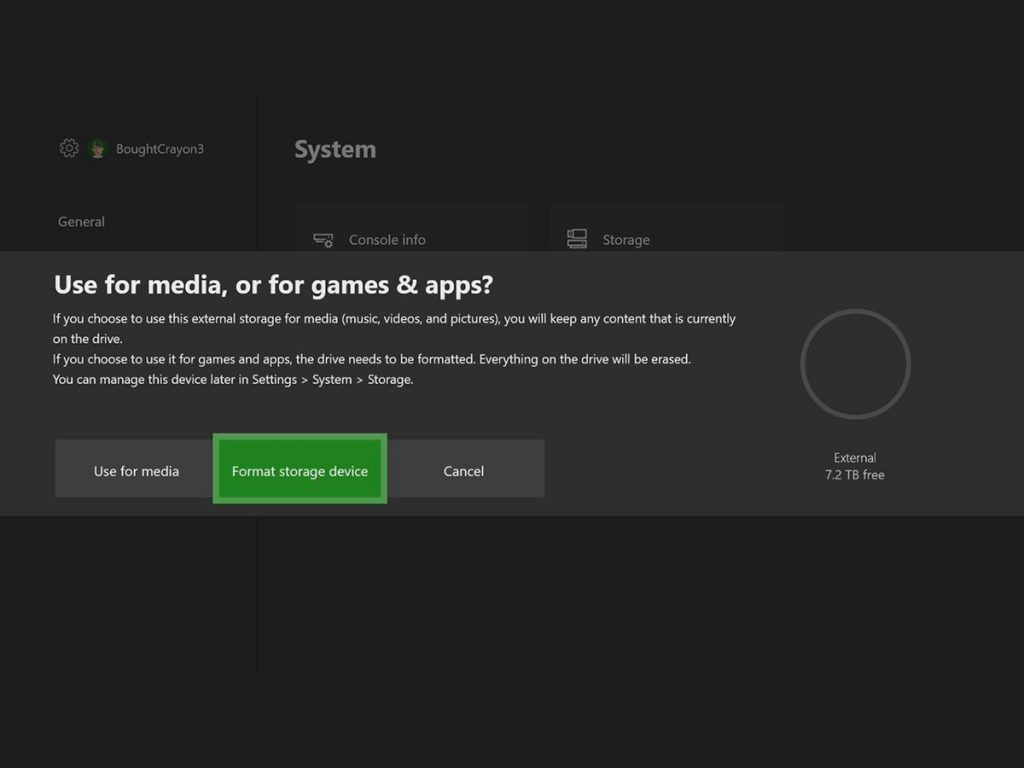1024x768 pixels.
Task: Click the gear next to the gamertag
Action: pos(68,148)
